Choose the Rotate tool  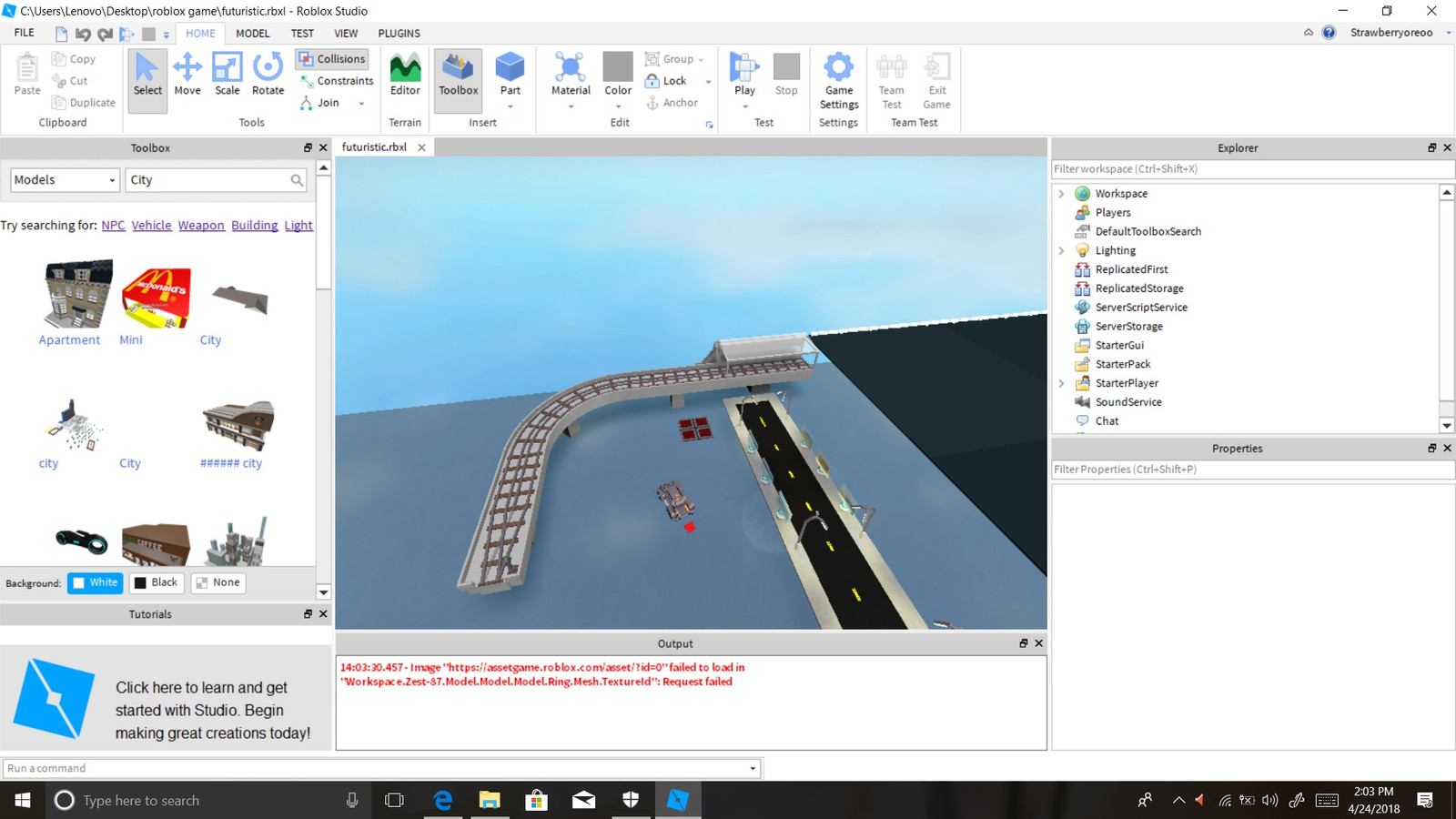(x=268, y=74)
